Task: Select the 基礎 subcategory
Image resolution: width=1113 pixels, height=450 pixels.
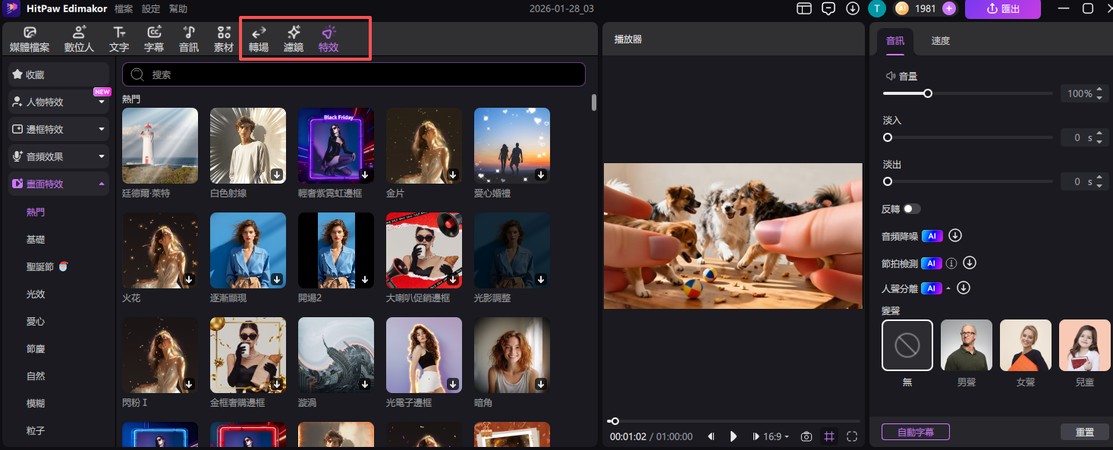Action: pyautogui.click(x=35, y=239)
